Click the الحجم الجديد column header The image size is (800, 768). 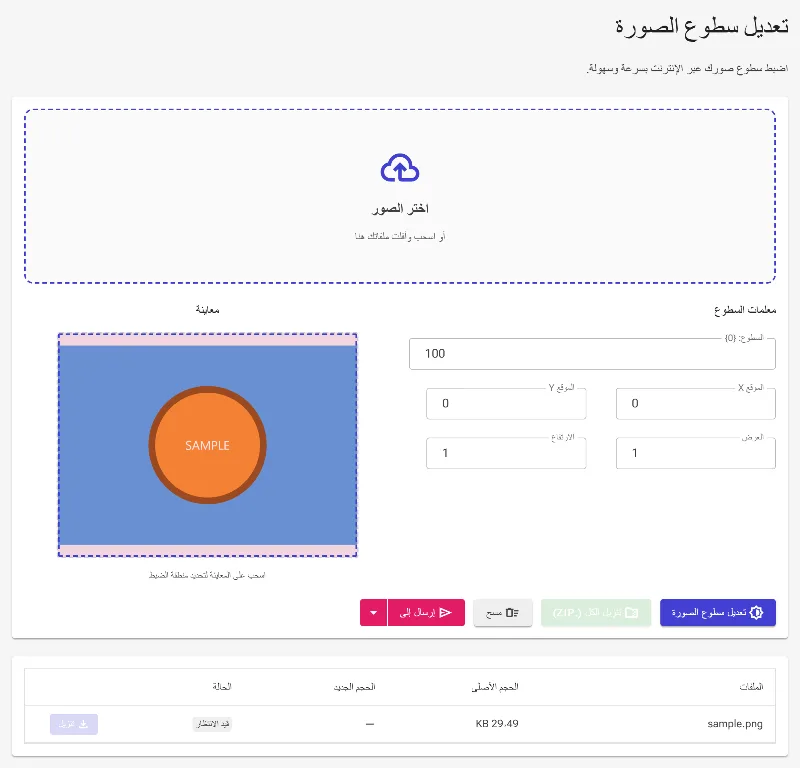coord(355,687)
